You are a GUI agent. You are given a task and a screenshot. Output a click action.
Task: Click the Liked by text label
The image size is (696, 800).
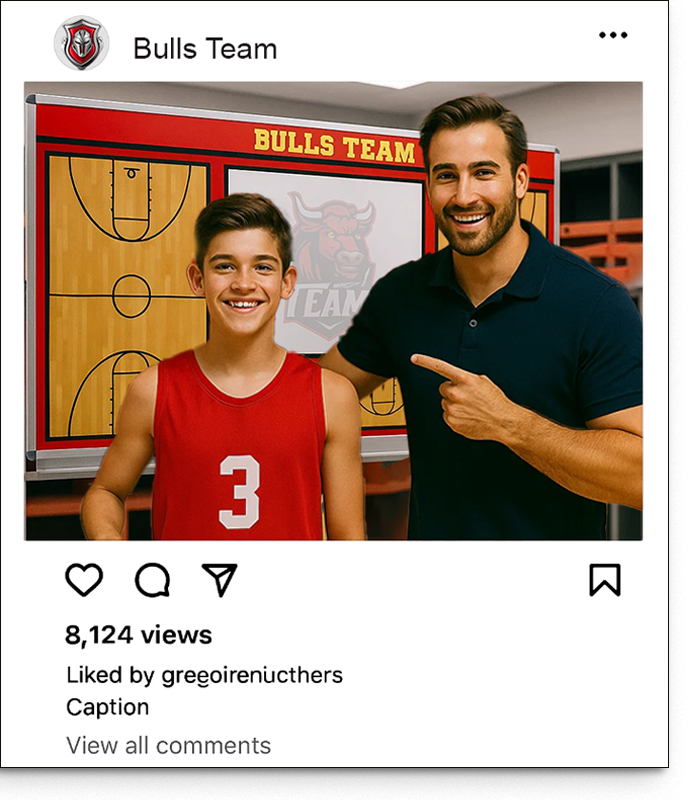[110, 676]
